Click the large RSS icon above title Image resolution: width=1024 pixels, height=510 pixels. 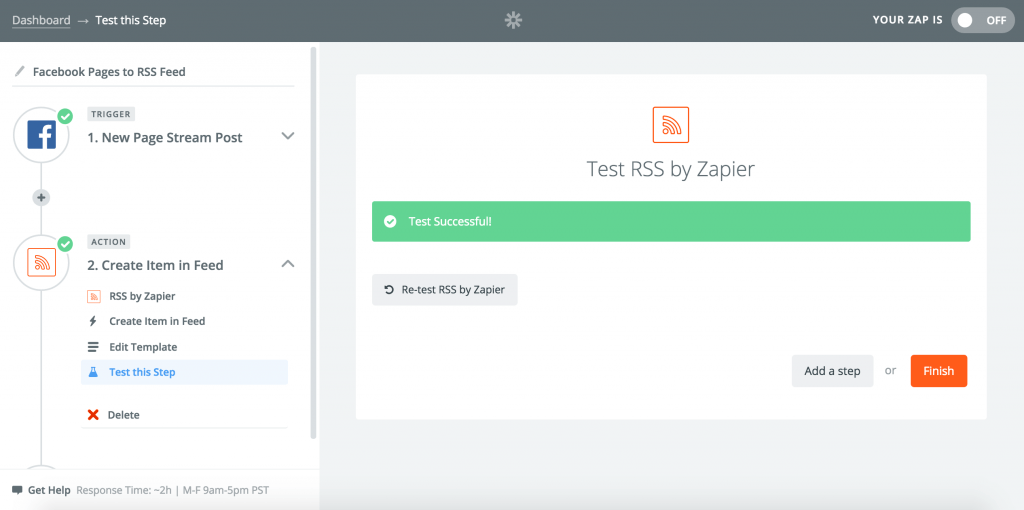click(x=670, y=125)
